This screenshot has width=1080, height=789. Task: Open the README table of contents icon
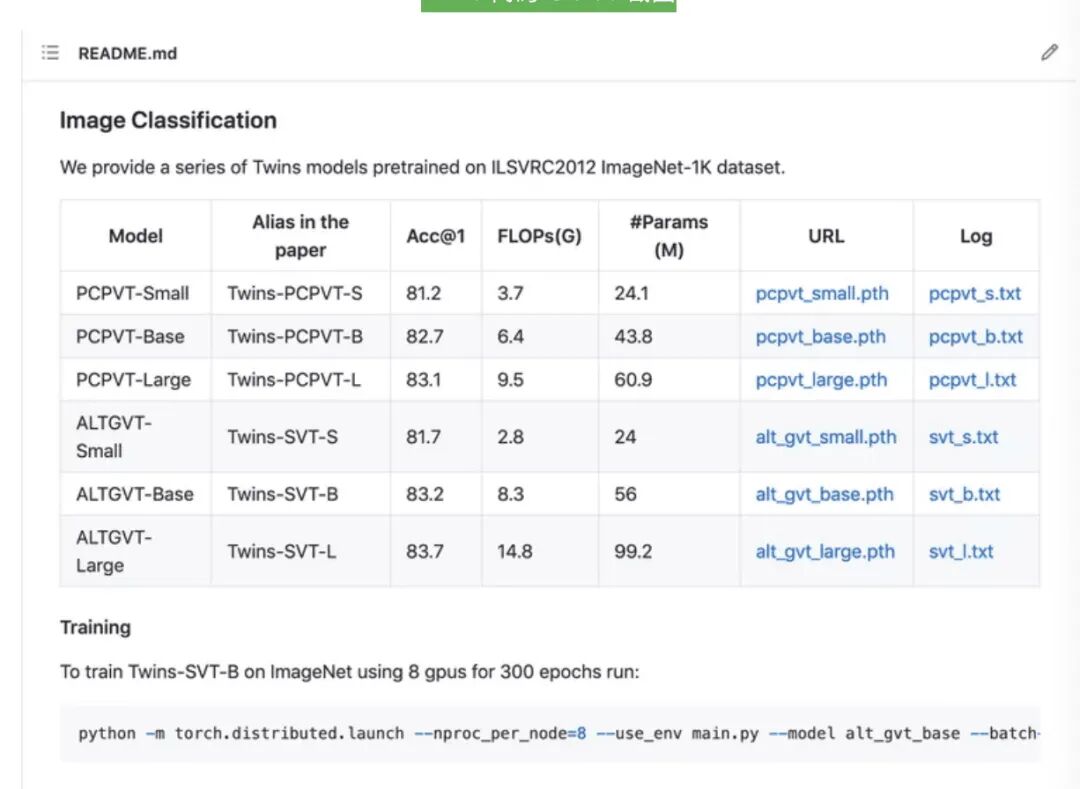[50, 53]
